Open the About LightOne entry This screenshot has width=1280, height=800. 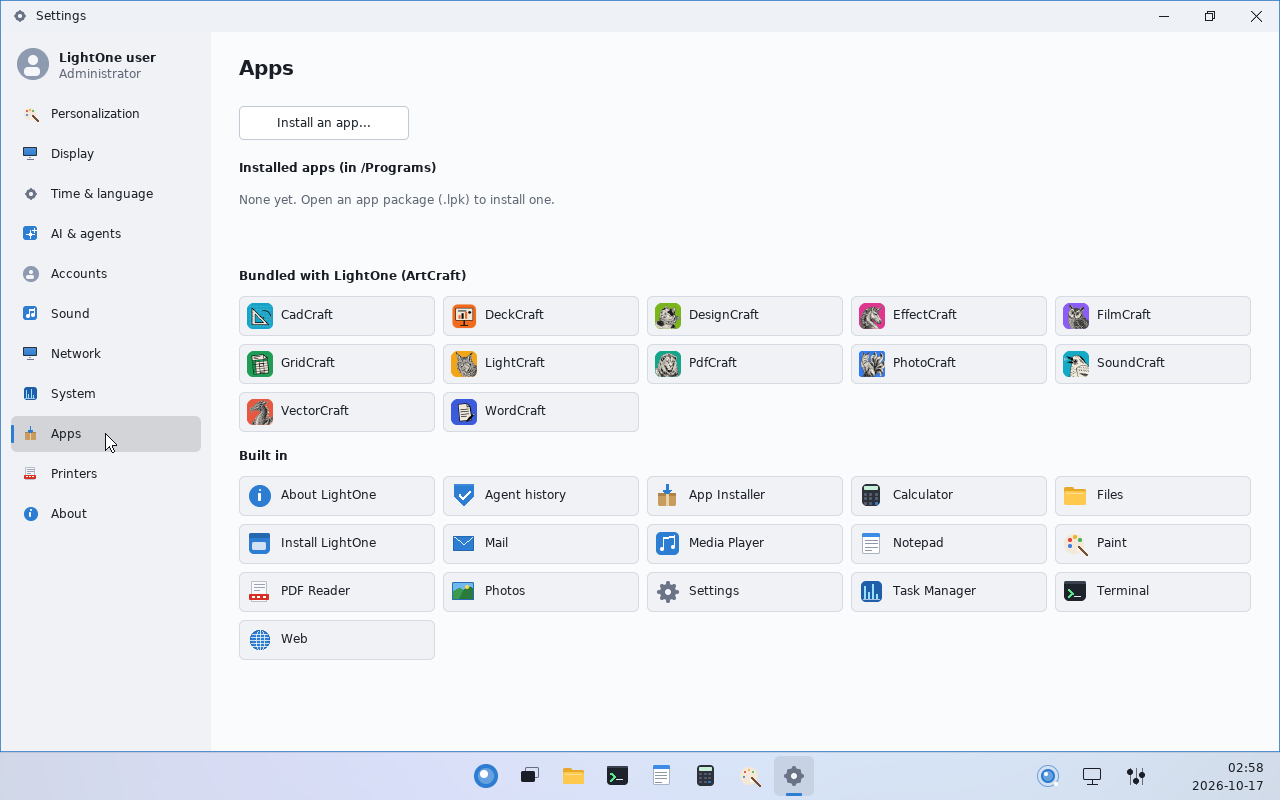pyautogui.click(x=337, y=496)
